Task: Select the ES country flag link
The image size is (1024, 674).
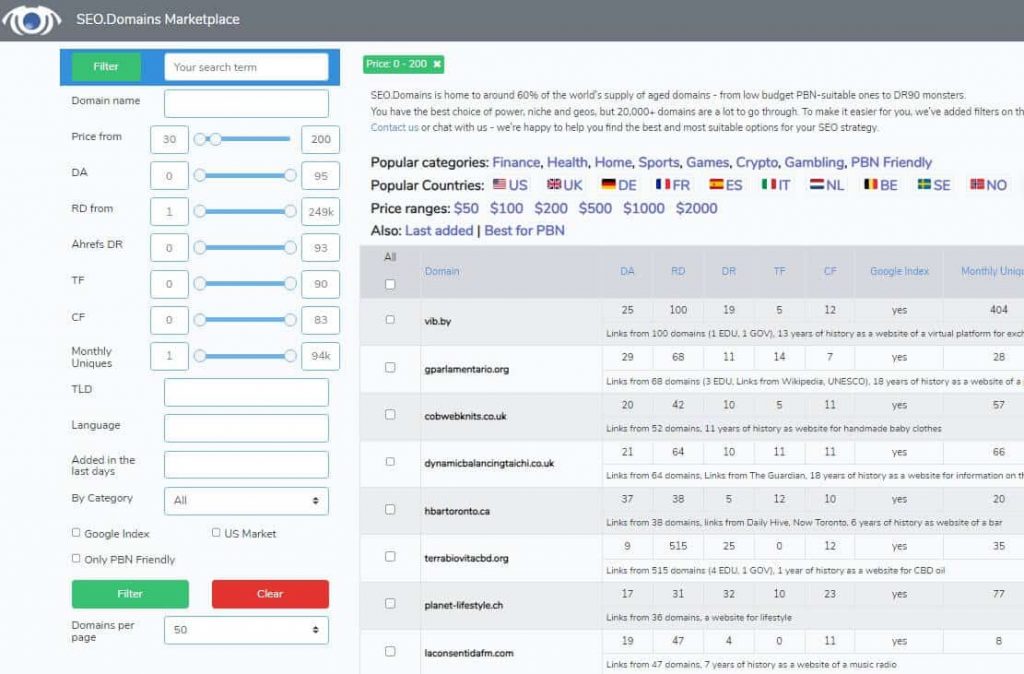Action: (x=726, y=185)
